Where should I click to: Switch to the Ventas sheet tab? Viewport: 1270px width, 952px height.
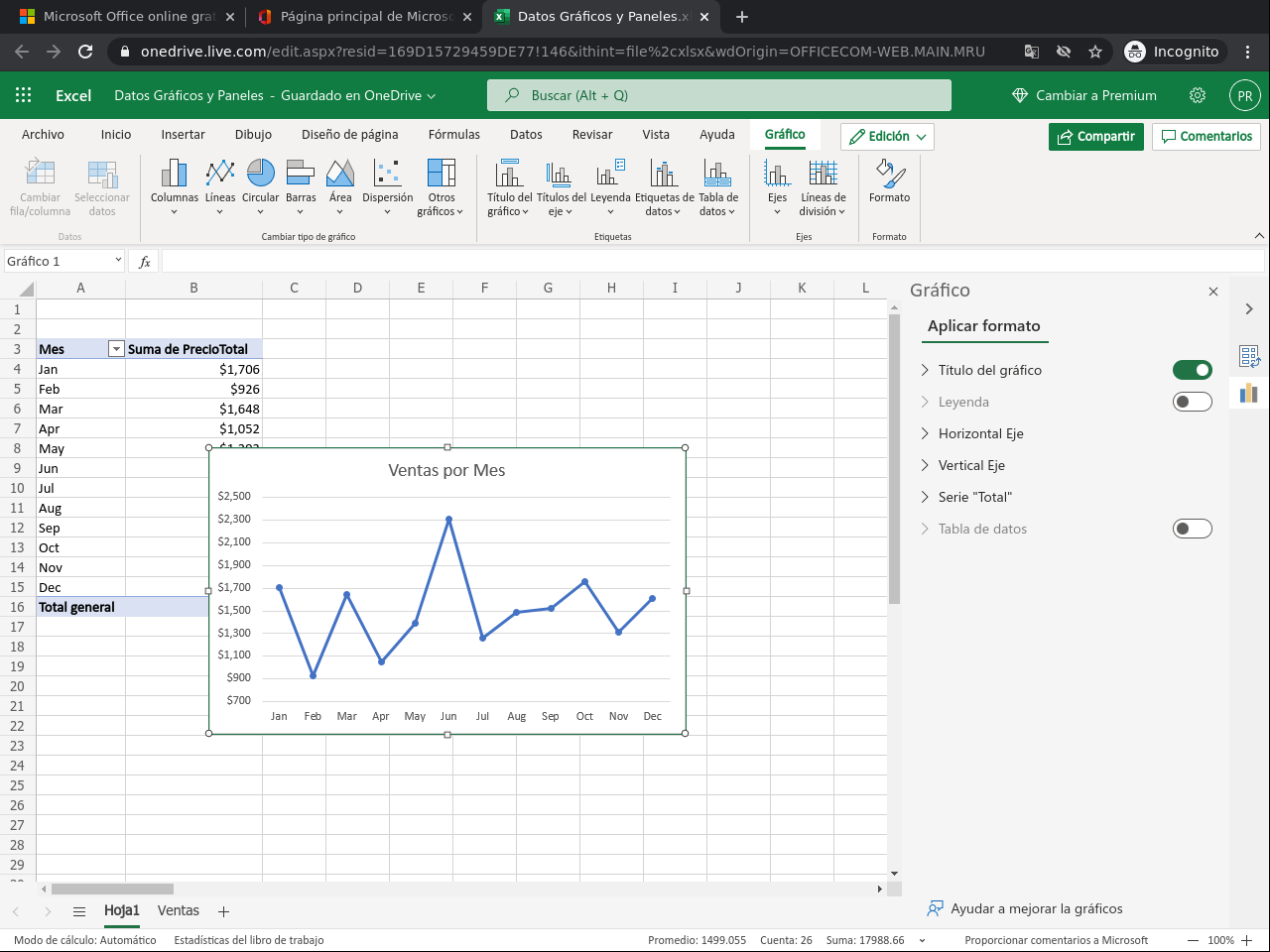point(178,910)
